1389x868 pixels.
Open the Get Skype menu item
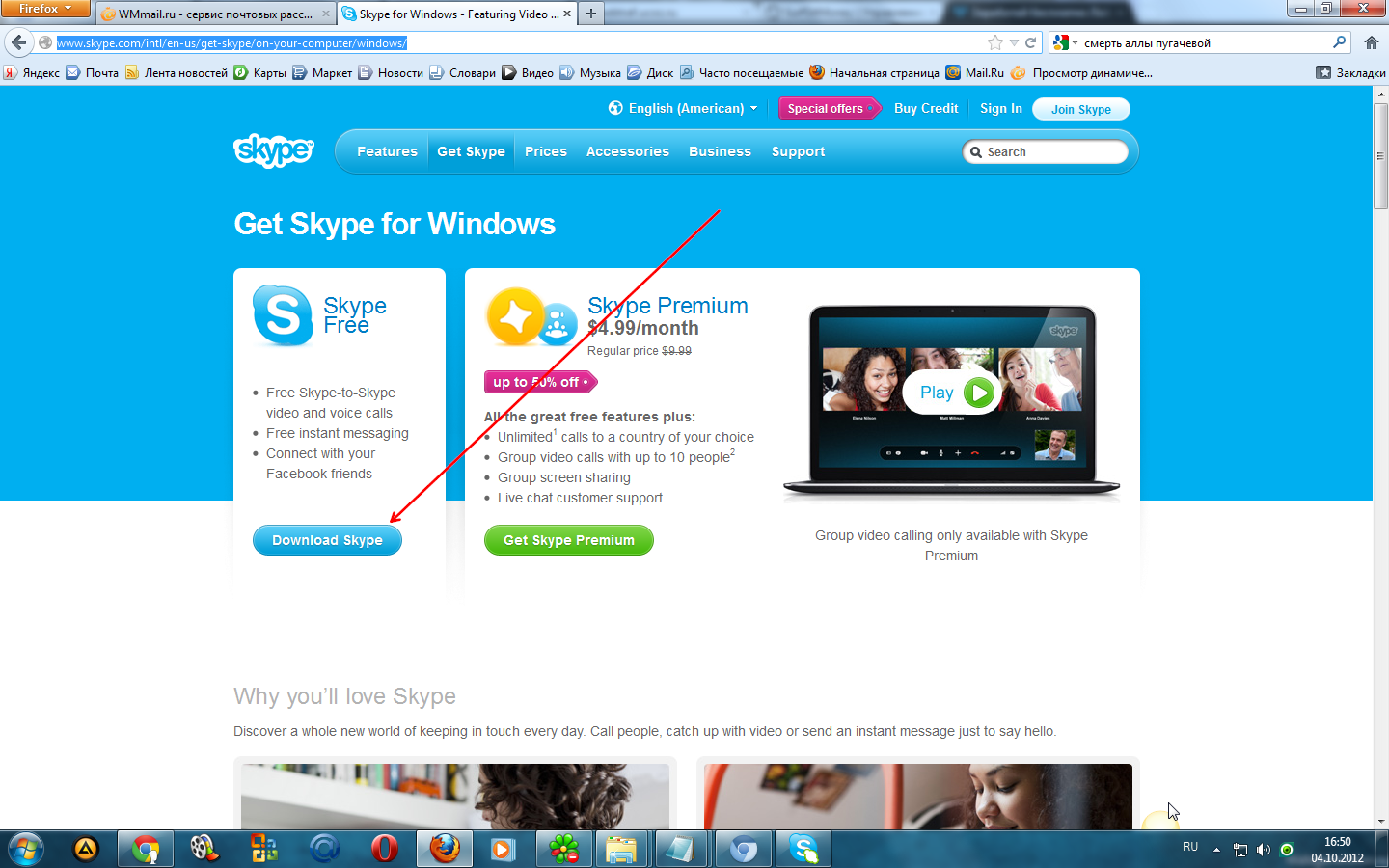(x=471, y=151)
